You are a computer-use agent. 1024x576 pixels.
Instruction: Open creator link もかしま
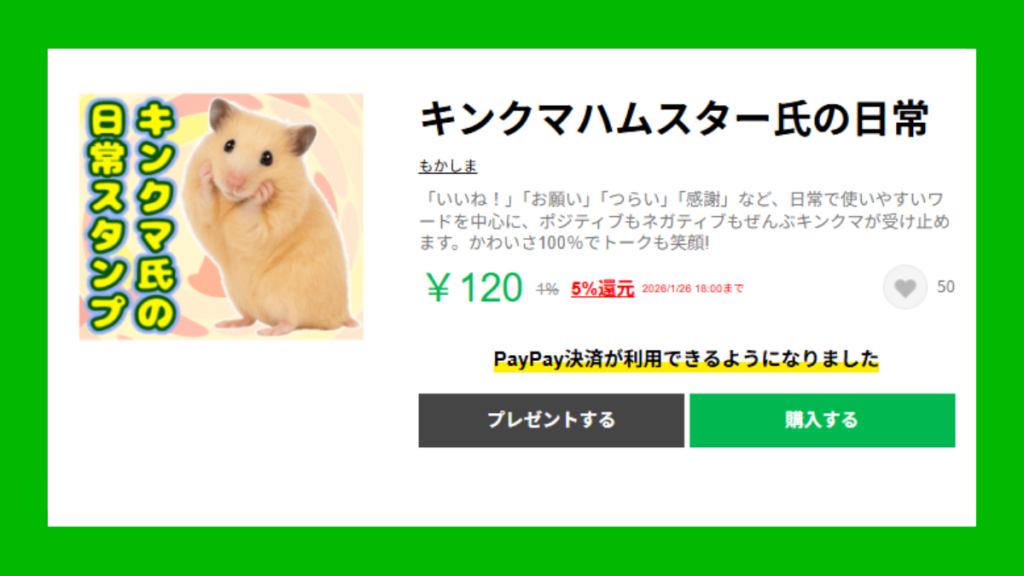pyautogui.click(x=448, y=166)
